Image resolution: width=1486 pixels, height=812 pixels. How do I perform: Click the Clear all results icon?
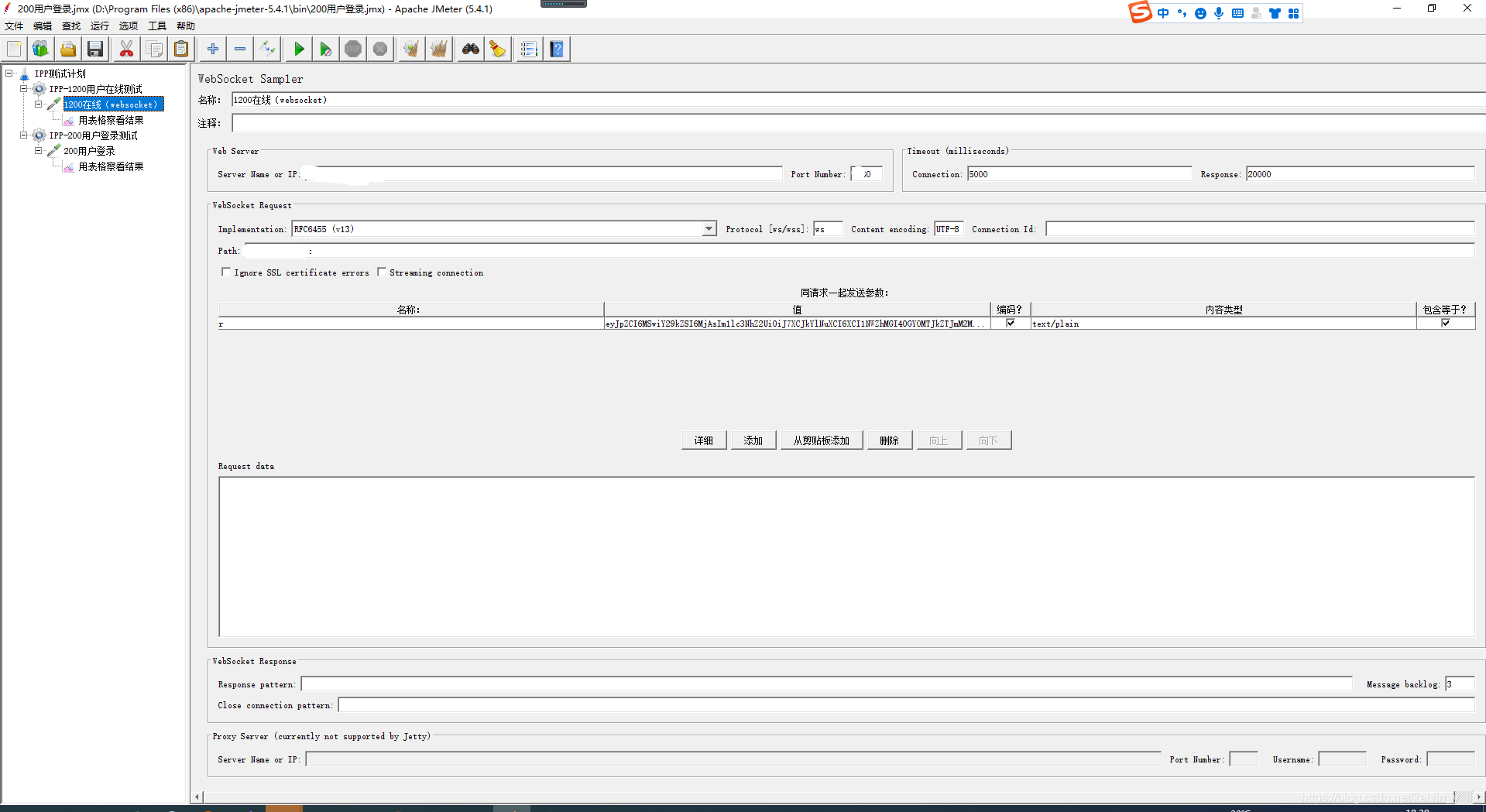tap(439, 50)
